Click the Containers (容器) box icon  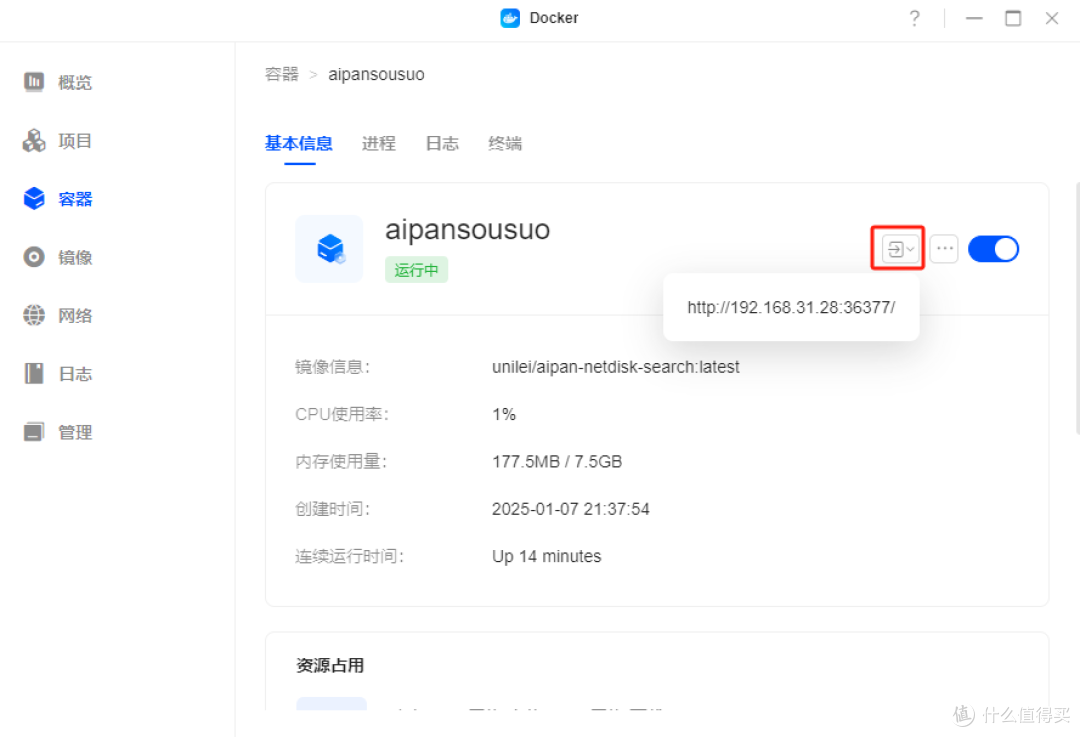pos(34,199)
